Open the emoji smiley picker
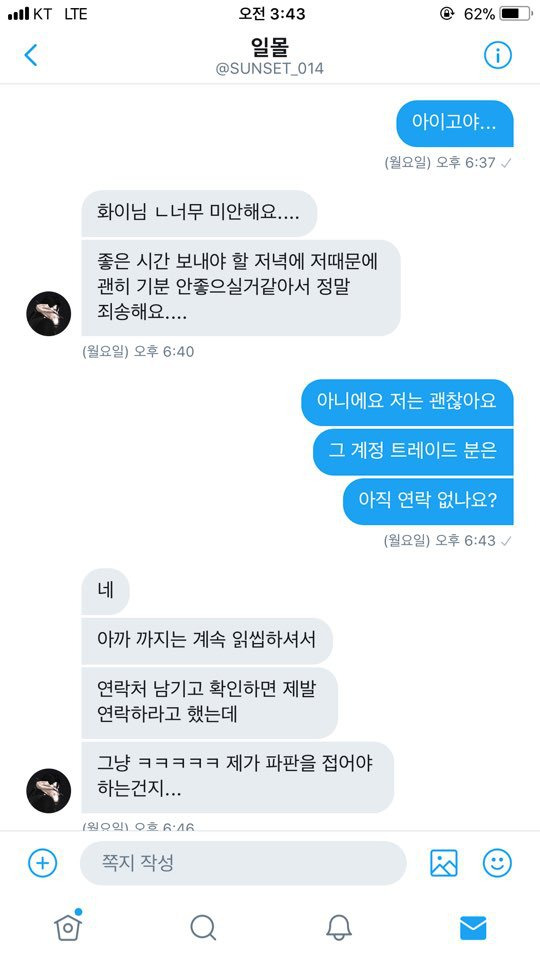Image resolution: width=540 pixels, height=960 pixels. tap(497, 863)
